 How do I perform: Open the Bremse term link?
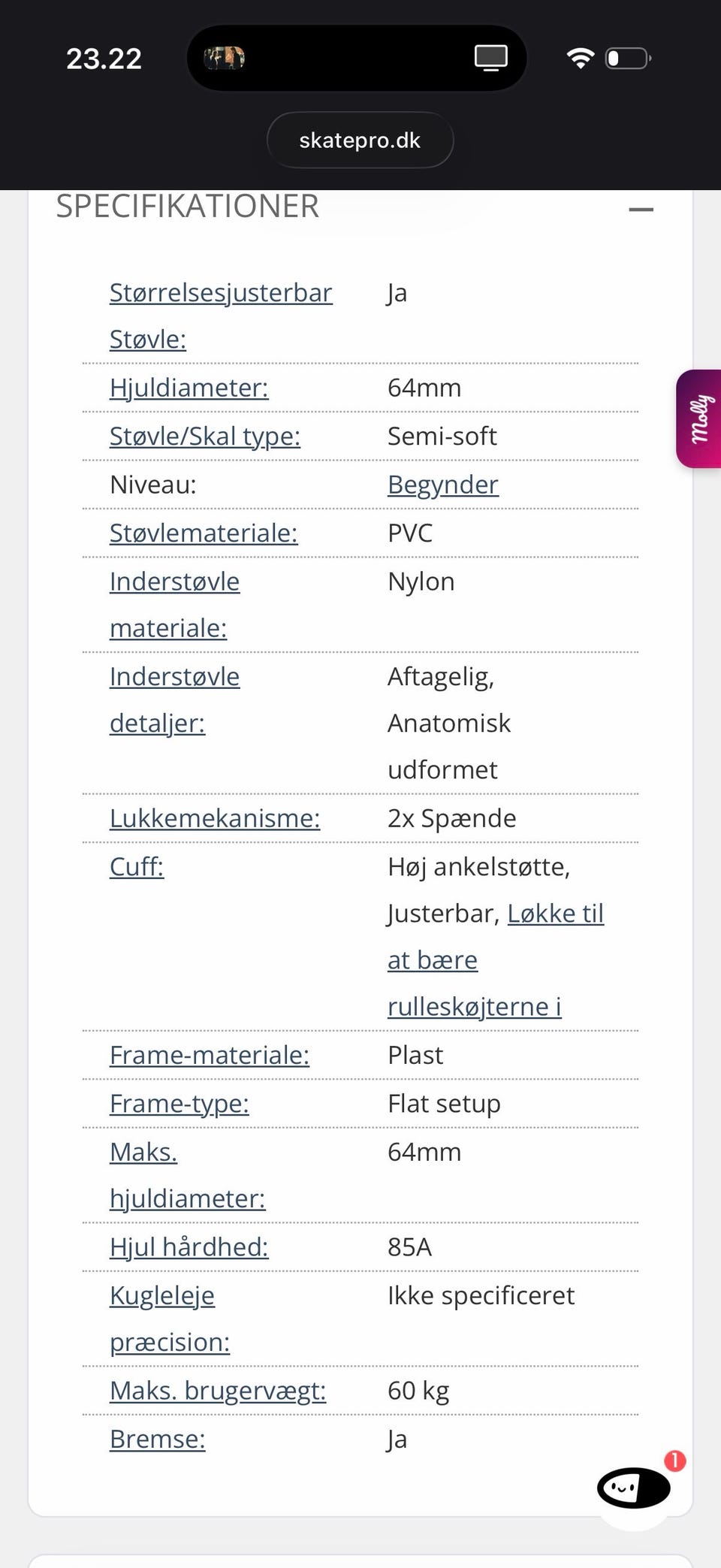pyautogui.click(x=158, y=1440)
